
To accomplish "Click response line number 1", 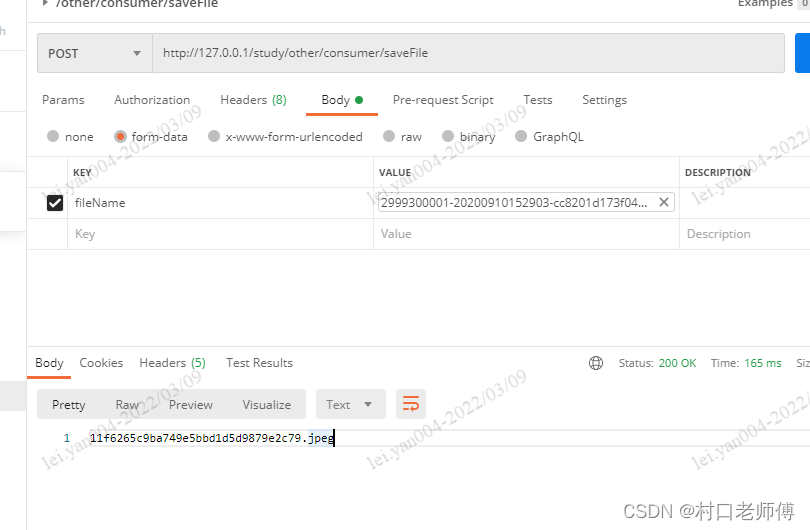I will pyautogui.click(x=67, y=438).
